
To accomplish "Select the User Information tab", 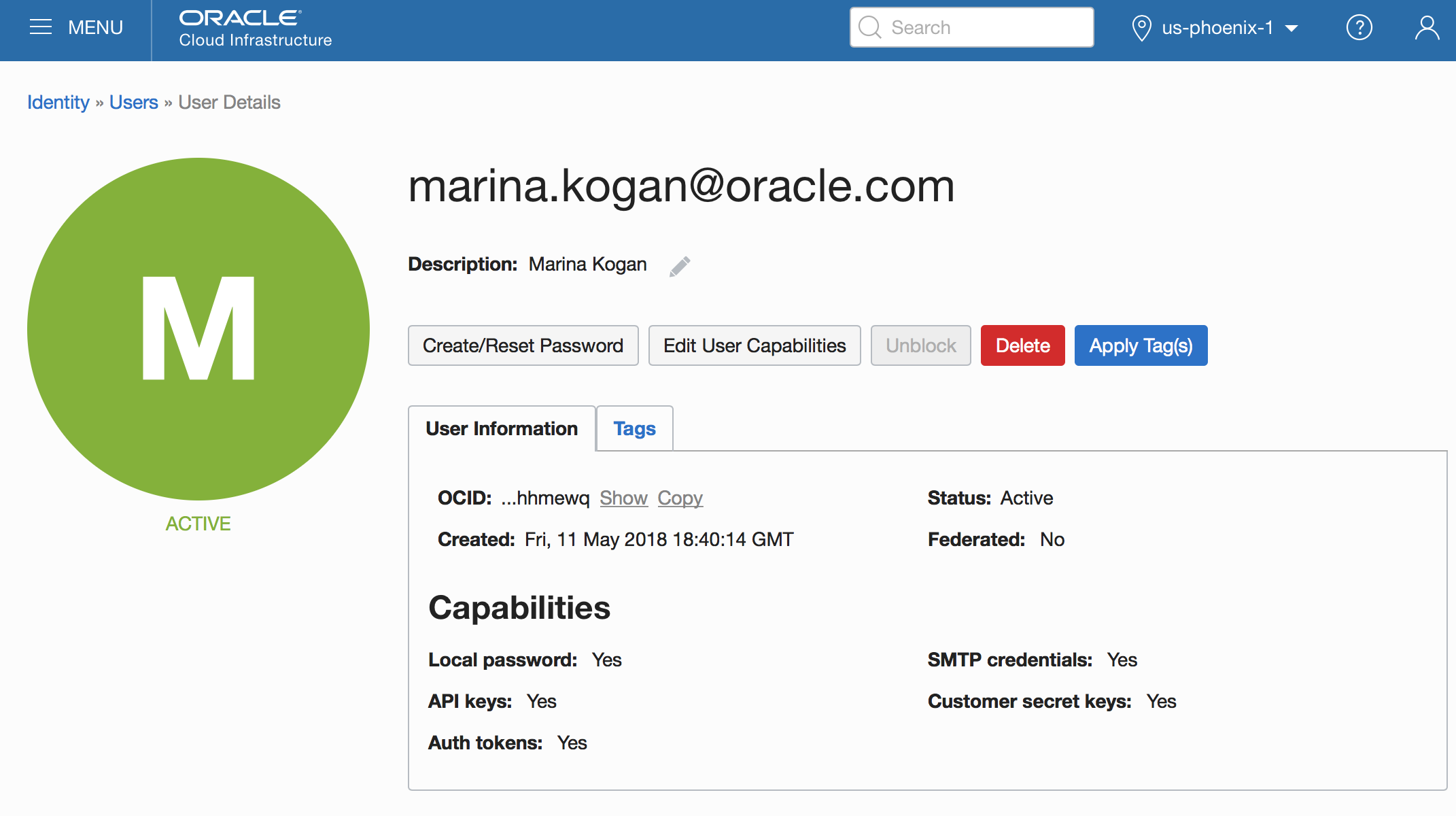I will coord(502,429).
